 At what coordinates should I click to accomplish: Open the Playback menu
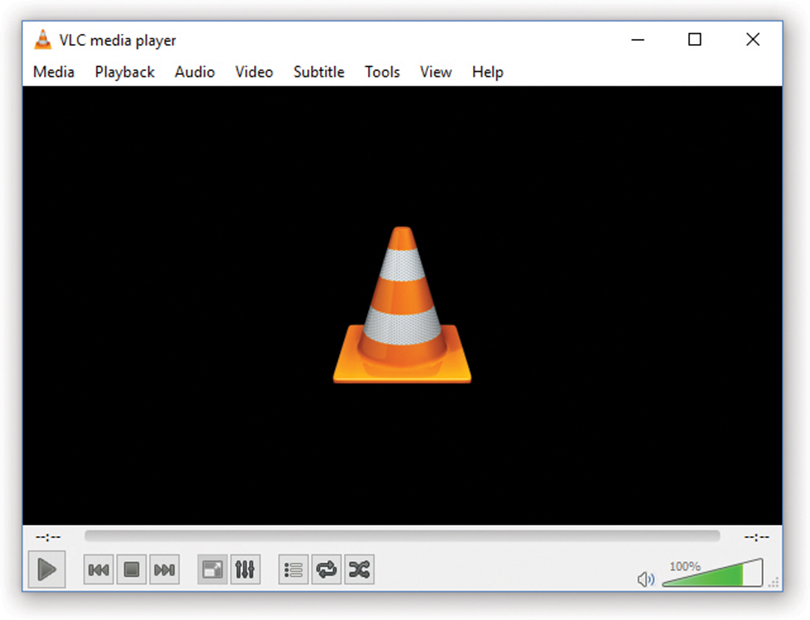pyautogui.click(x=124, y=72)
